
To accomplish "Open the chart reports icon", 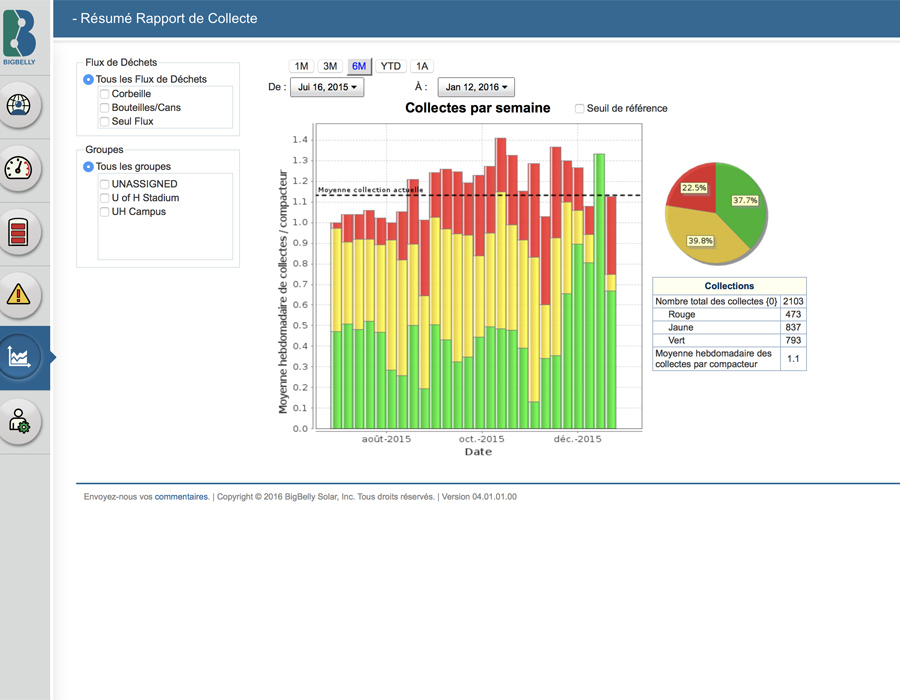I will (x=20, y=357).
